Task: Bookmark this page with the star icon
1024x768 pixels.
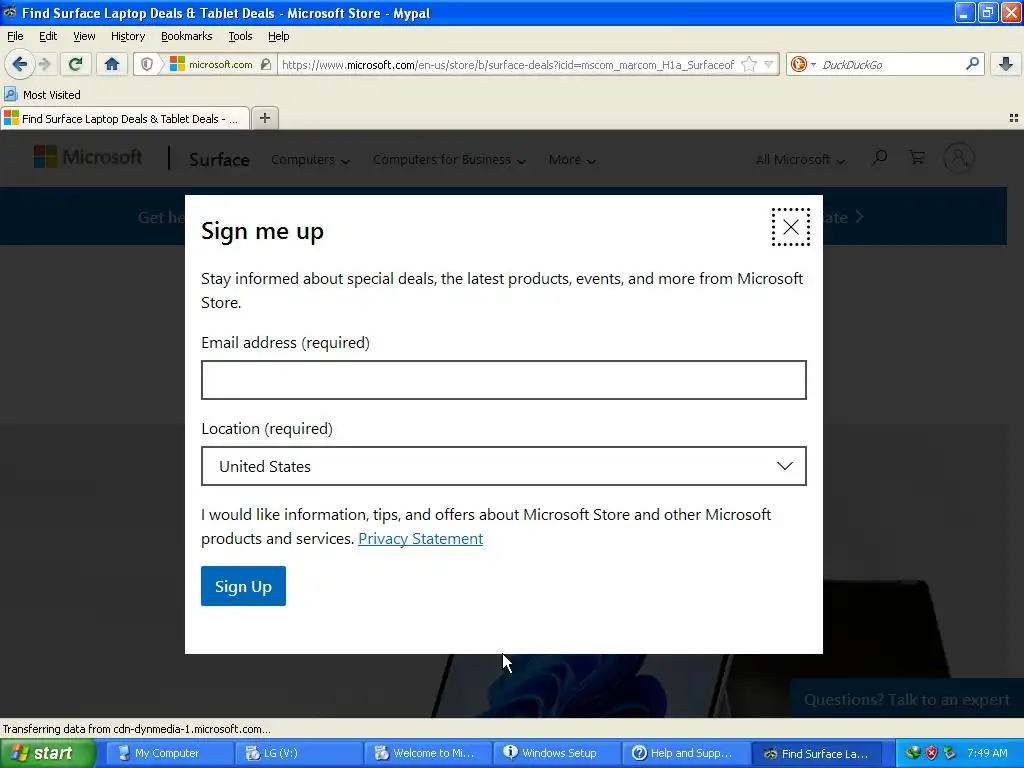Action: click(749, 64)
